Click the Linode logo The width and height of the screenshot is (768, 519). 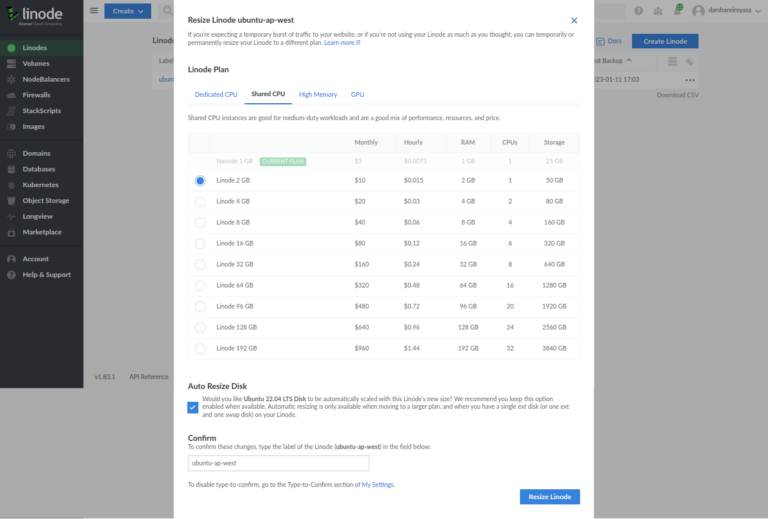(x=34, y=15)
